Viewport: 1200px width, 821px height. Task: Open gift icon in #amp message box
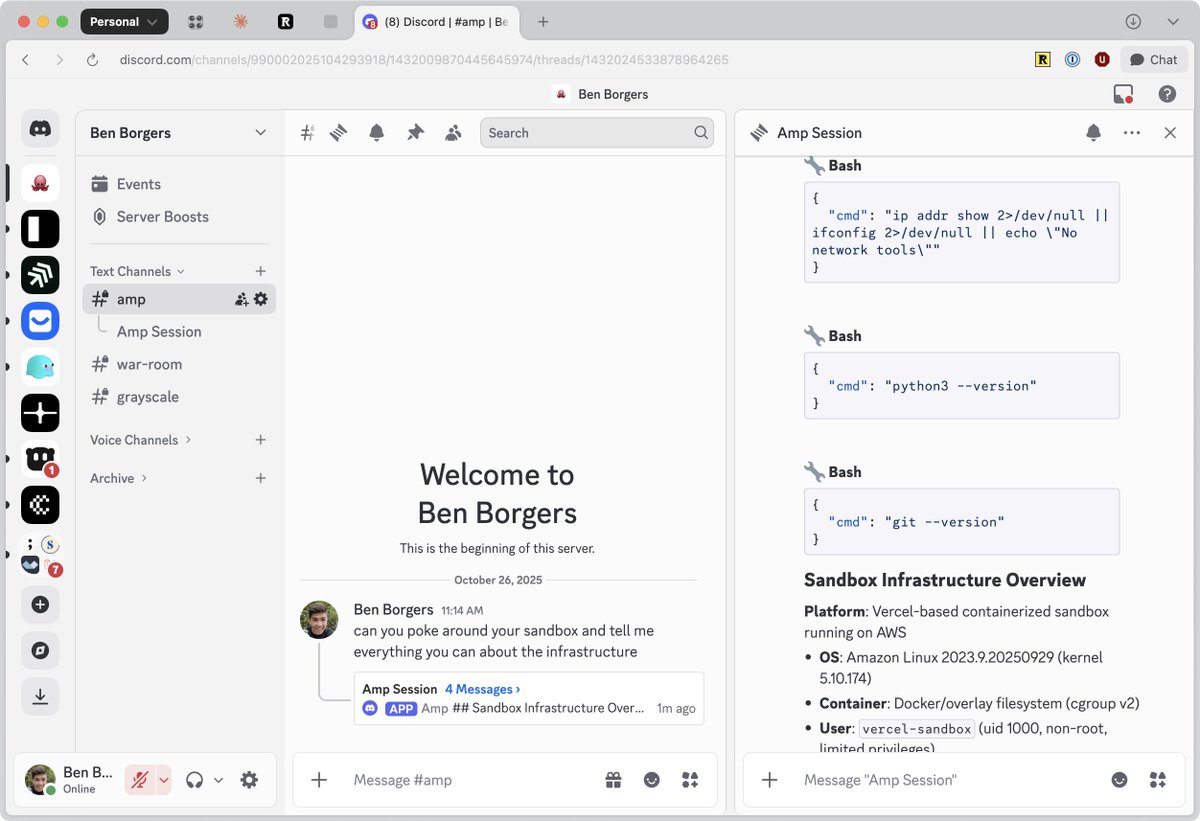click(614, 780)
